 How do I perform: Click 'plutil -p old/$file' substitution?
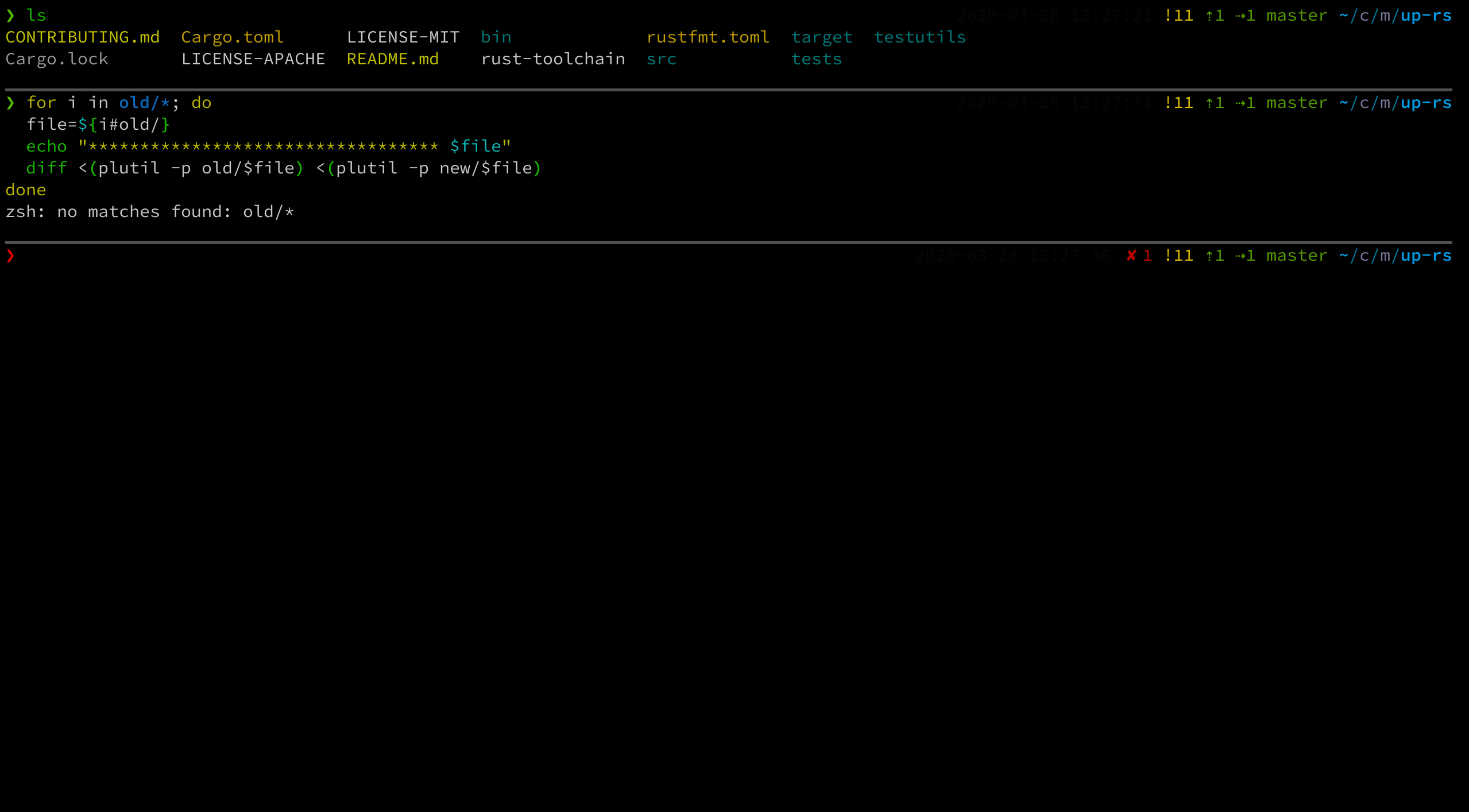(196, 168)
